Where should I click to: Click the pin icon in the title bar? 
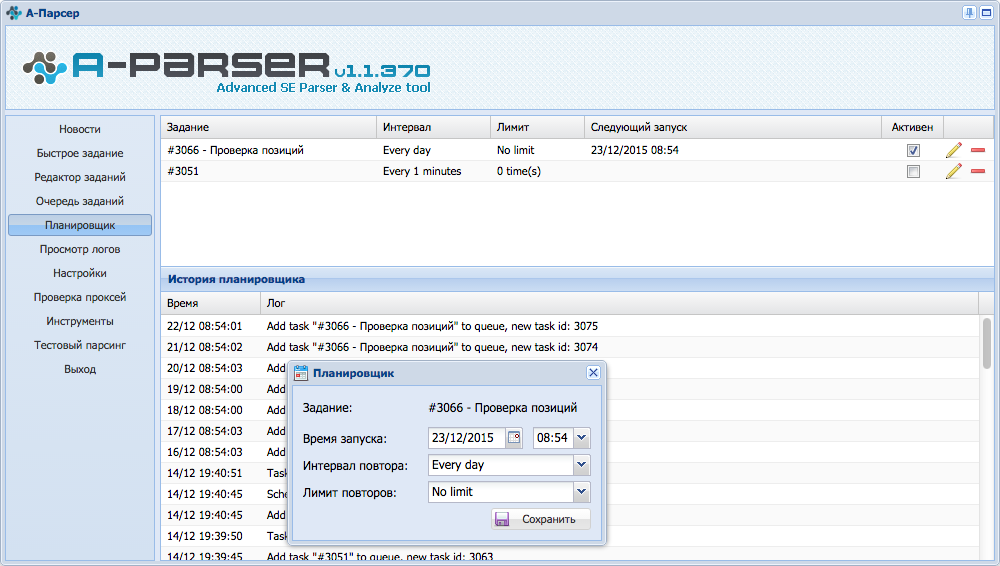click(x=969, y=13)
